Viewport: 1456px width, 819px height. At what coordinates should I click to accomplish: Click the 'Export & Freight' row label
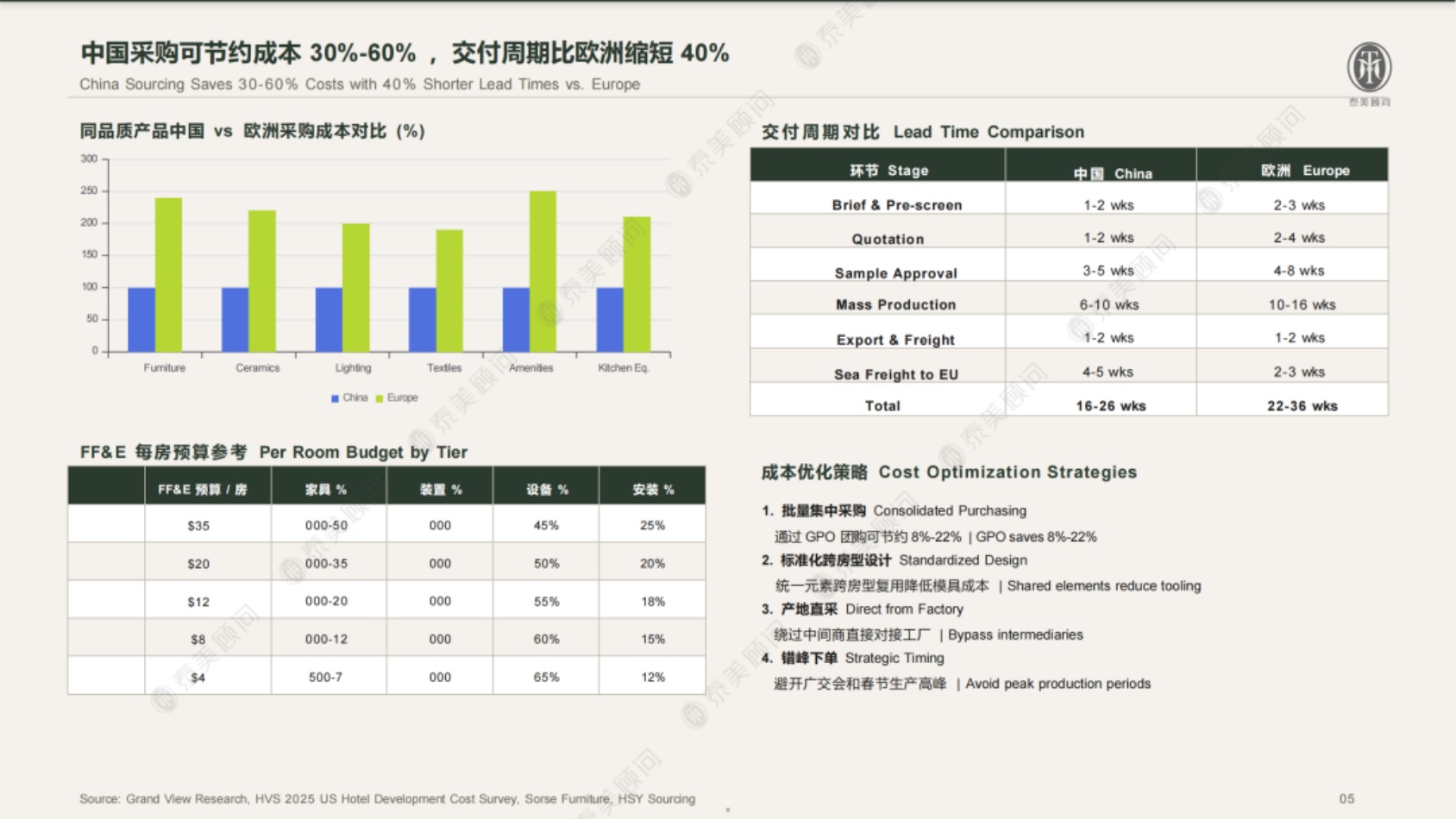coord(895,340)
